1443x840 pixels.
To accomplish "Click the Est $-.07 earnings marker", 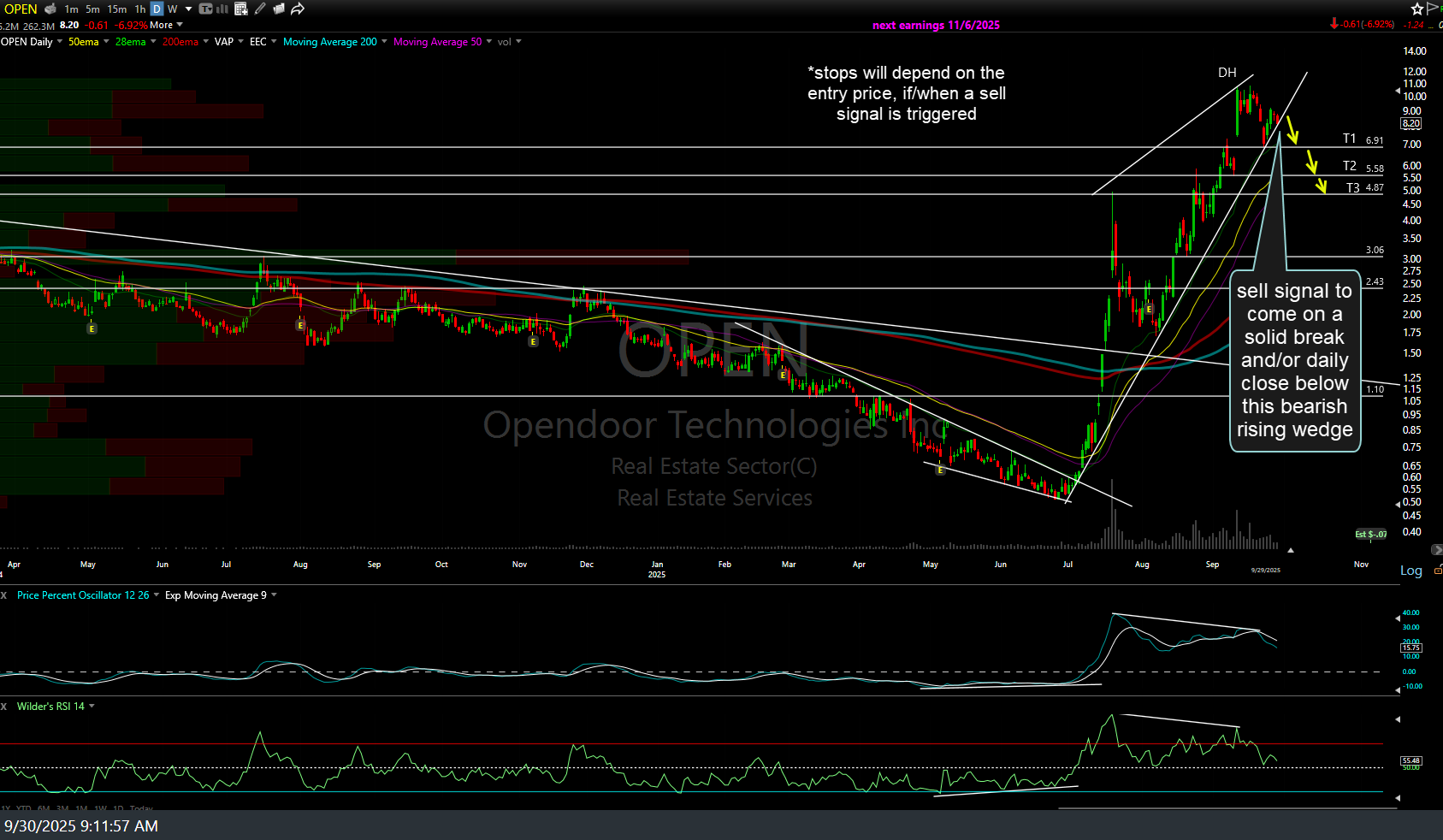I will pyautogui.click(x=1370, y=534).
